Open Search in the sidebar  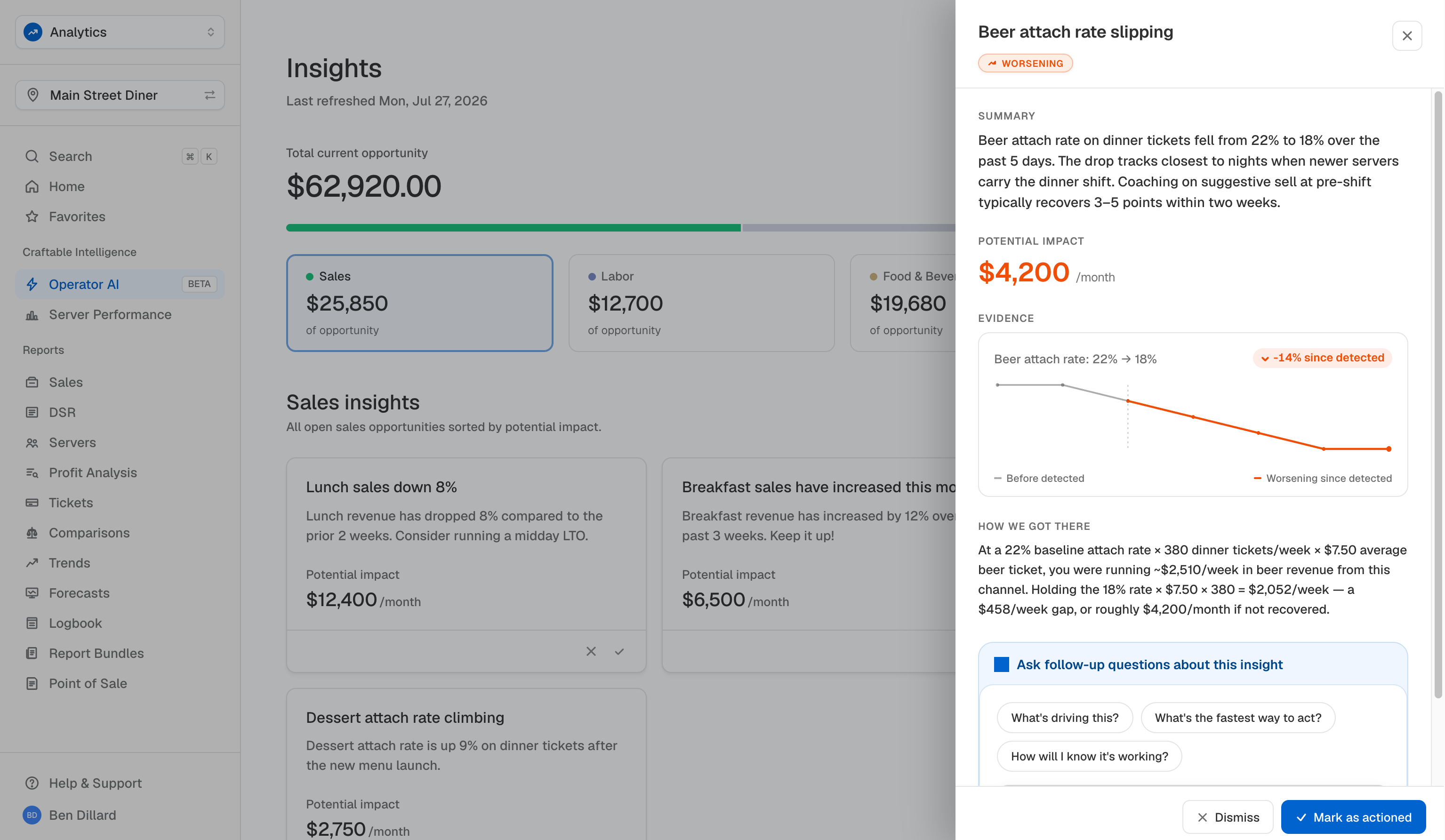click(120, 157)
